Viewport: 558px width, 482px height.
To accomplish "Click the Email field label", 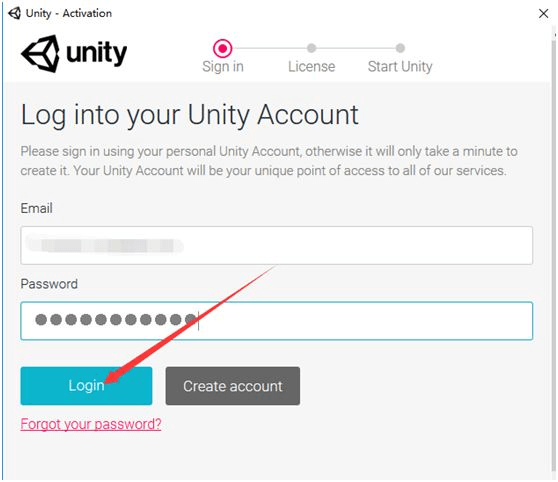I will coord(36,208).
